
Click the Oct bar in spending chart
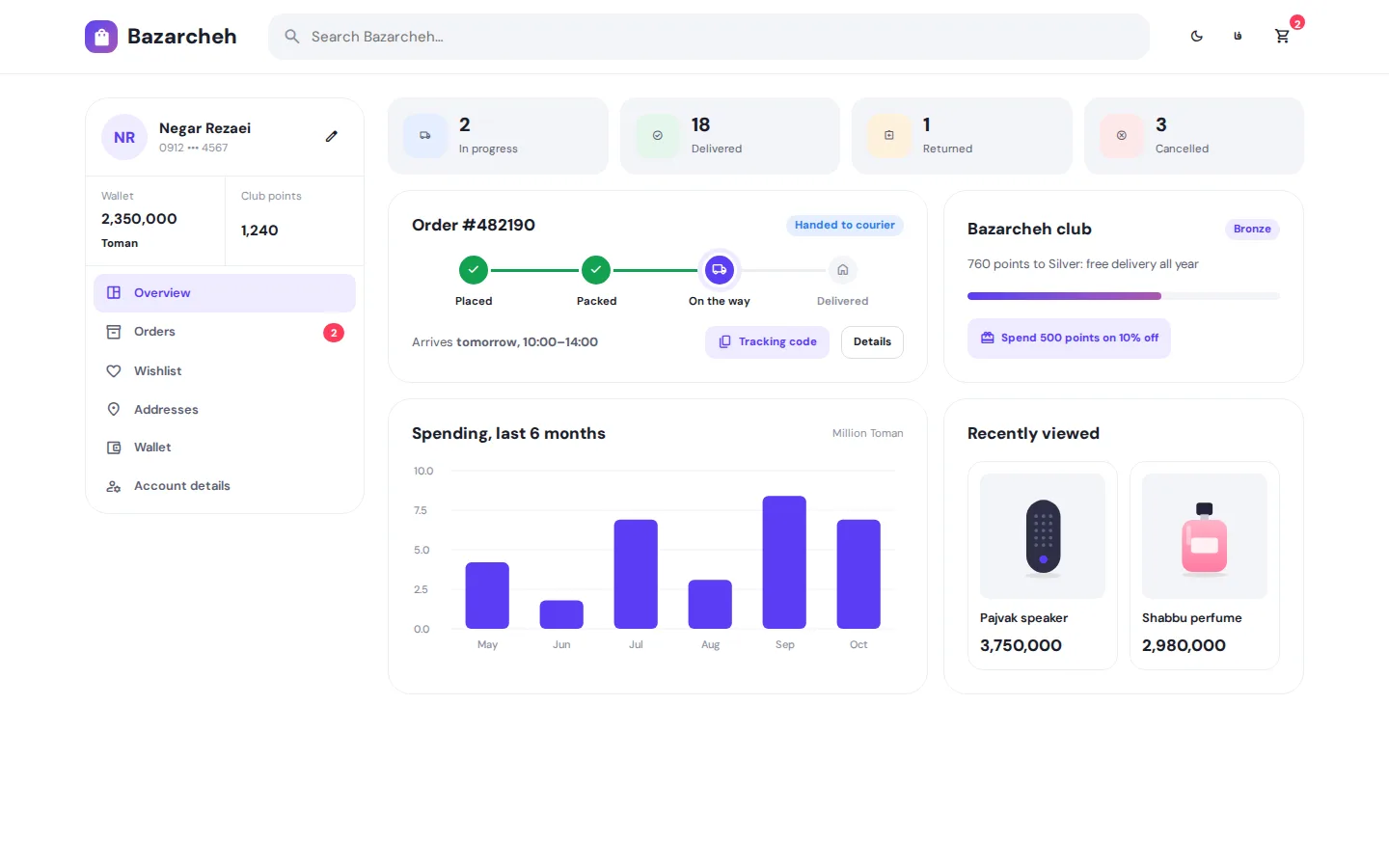tap(858, 574)
